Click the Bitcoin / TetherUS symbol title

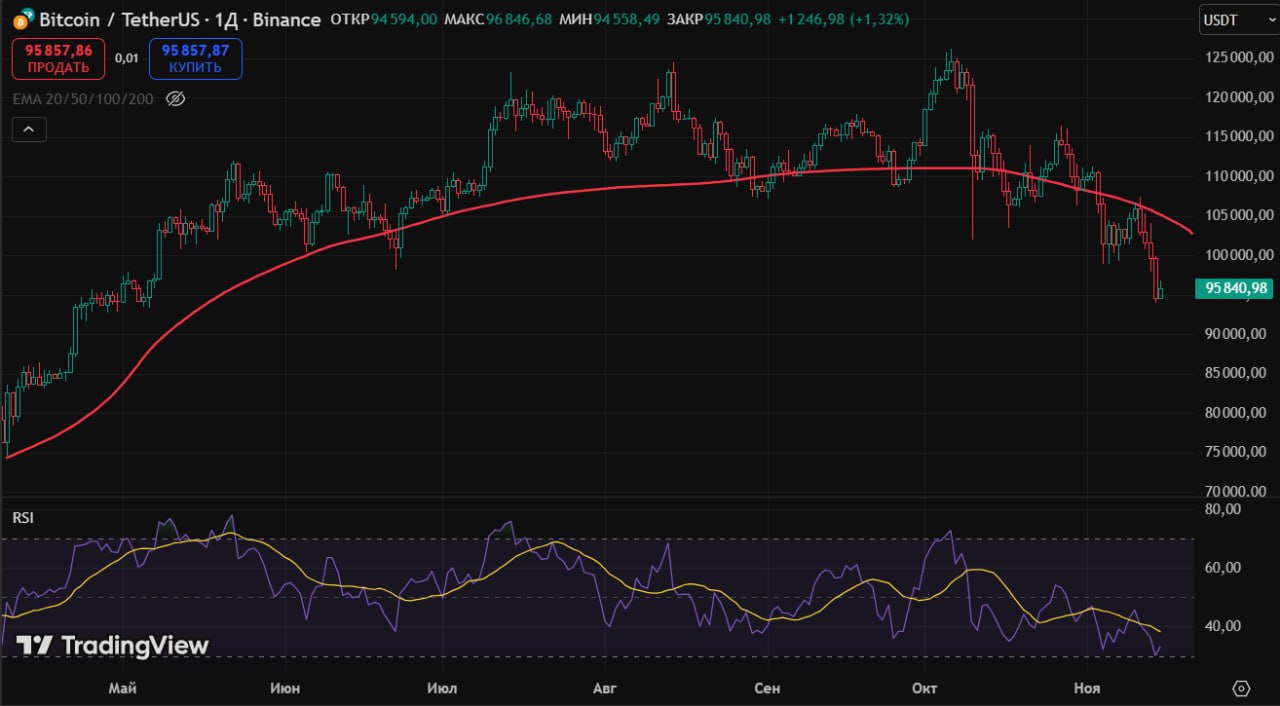[110, 19]
